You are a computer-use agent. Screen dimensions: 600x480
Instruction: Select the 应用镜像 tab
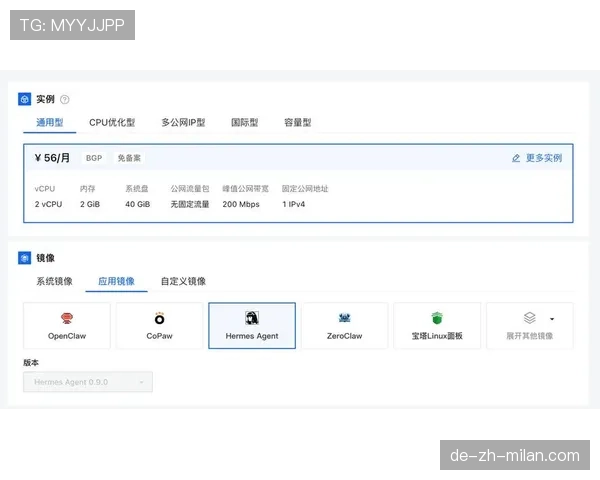[x=116, y=281]
